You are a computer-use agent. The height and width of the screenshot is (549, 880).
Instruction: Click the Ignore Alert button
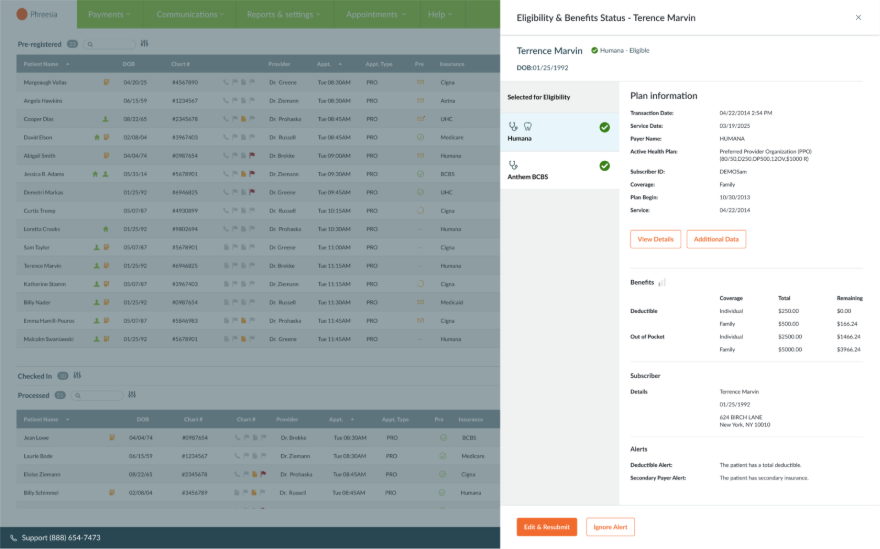coord(610,527)
